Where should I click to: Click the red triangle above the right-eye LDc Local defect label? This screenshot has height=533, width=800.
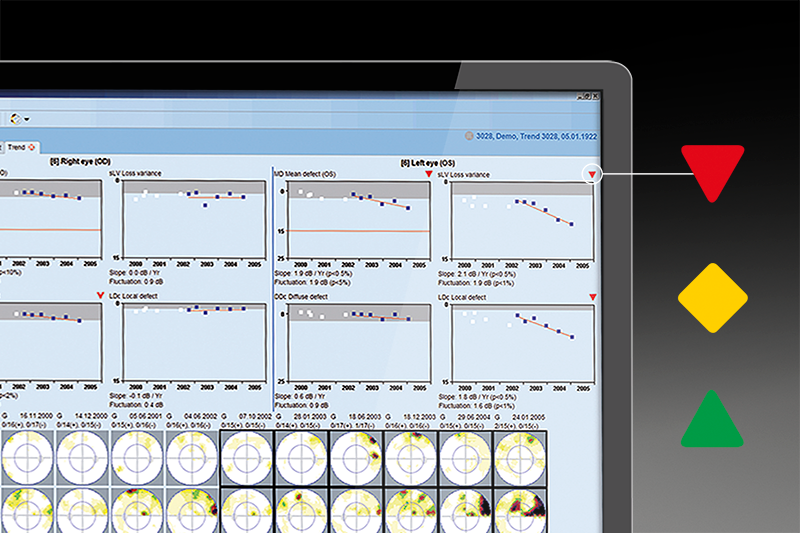pyautogui.click(x=101, y=296)
